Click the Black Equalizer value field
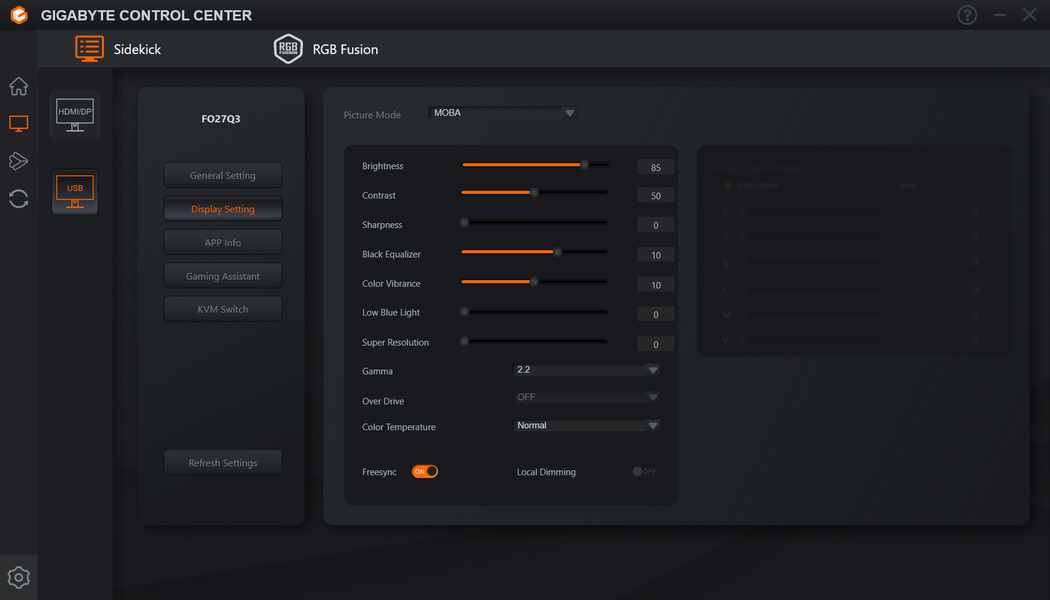Image resolution: width=1050 pixels, height=600 pixels. pos(656,255)
